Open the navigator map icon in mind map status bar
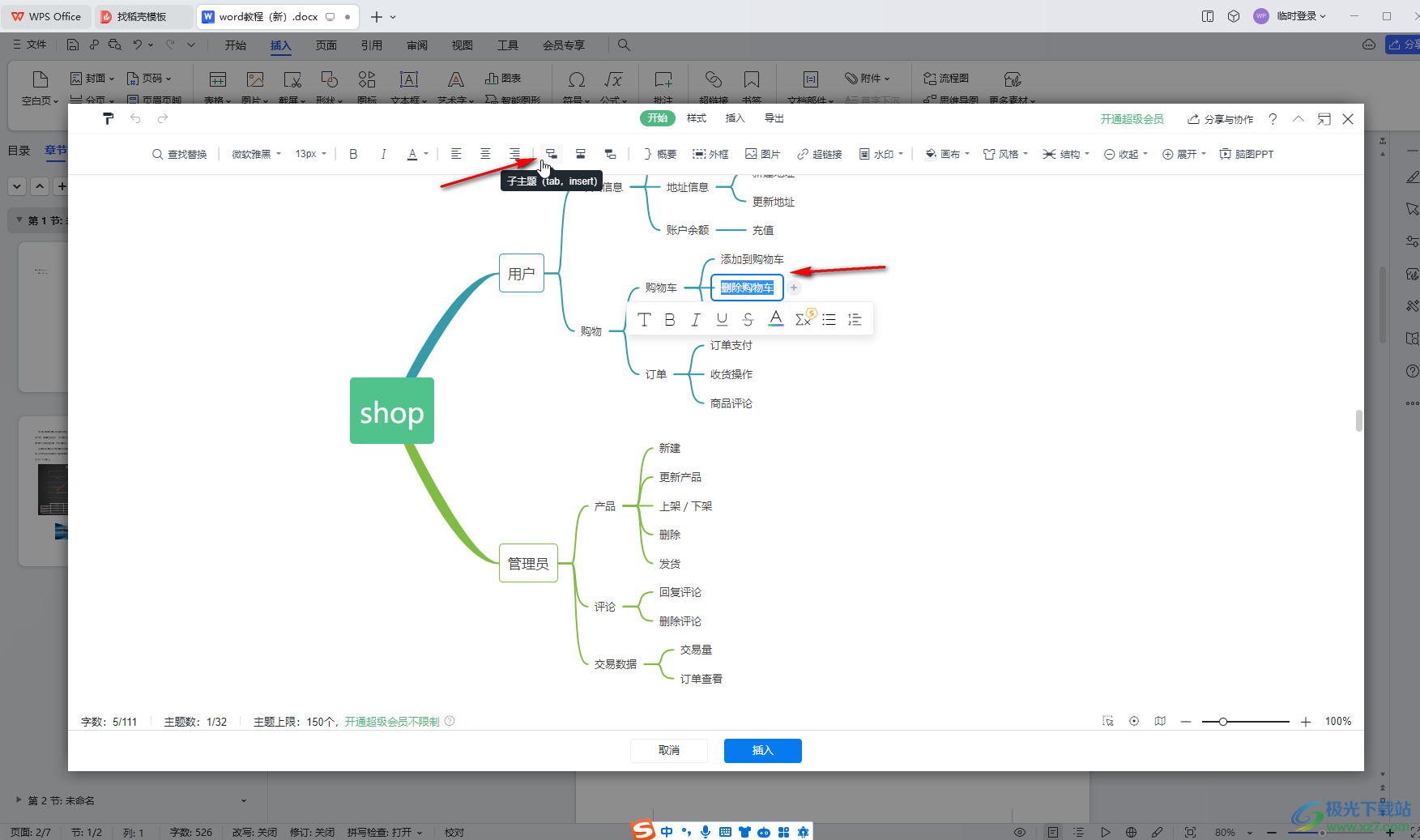This screenshot has height=840, width=1420. click(x=1160, y=721)
